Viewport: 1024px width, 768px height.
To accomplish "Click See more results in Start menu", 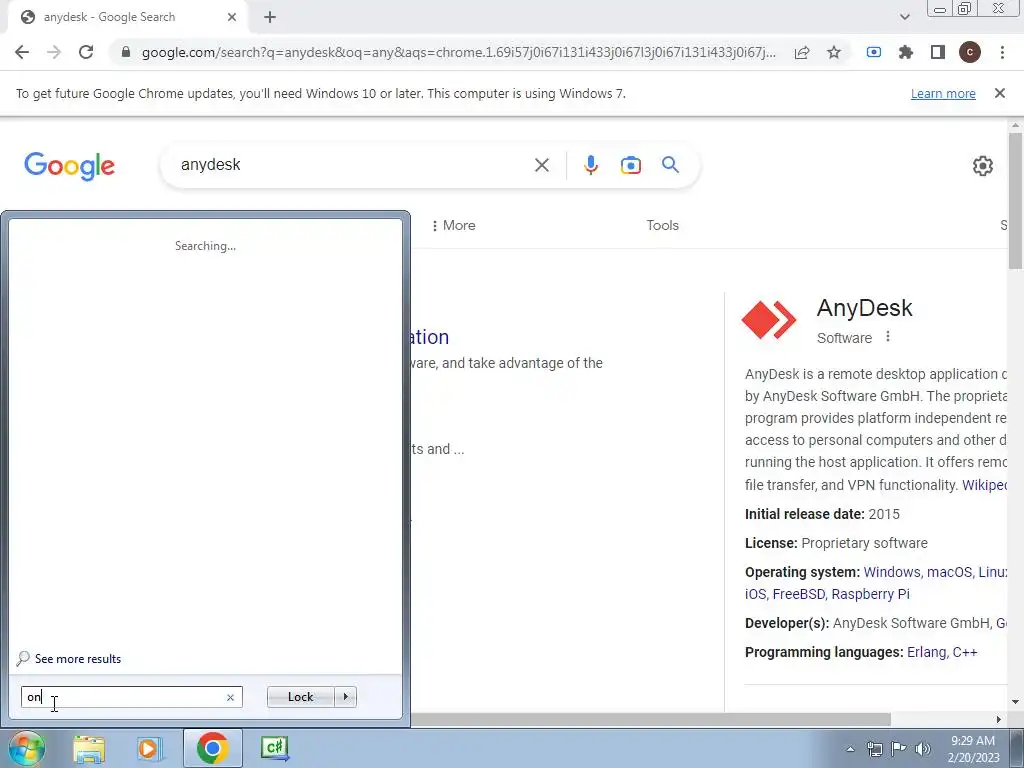I will (x=69, y=659).
